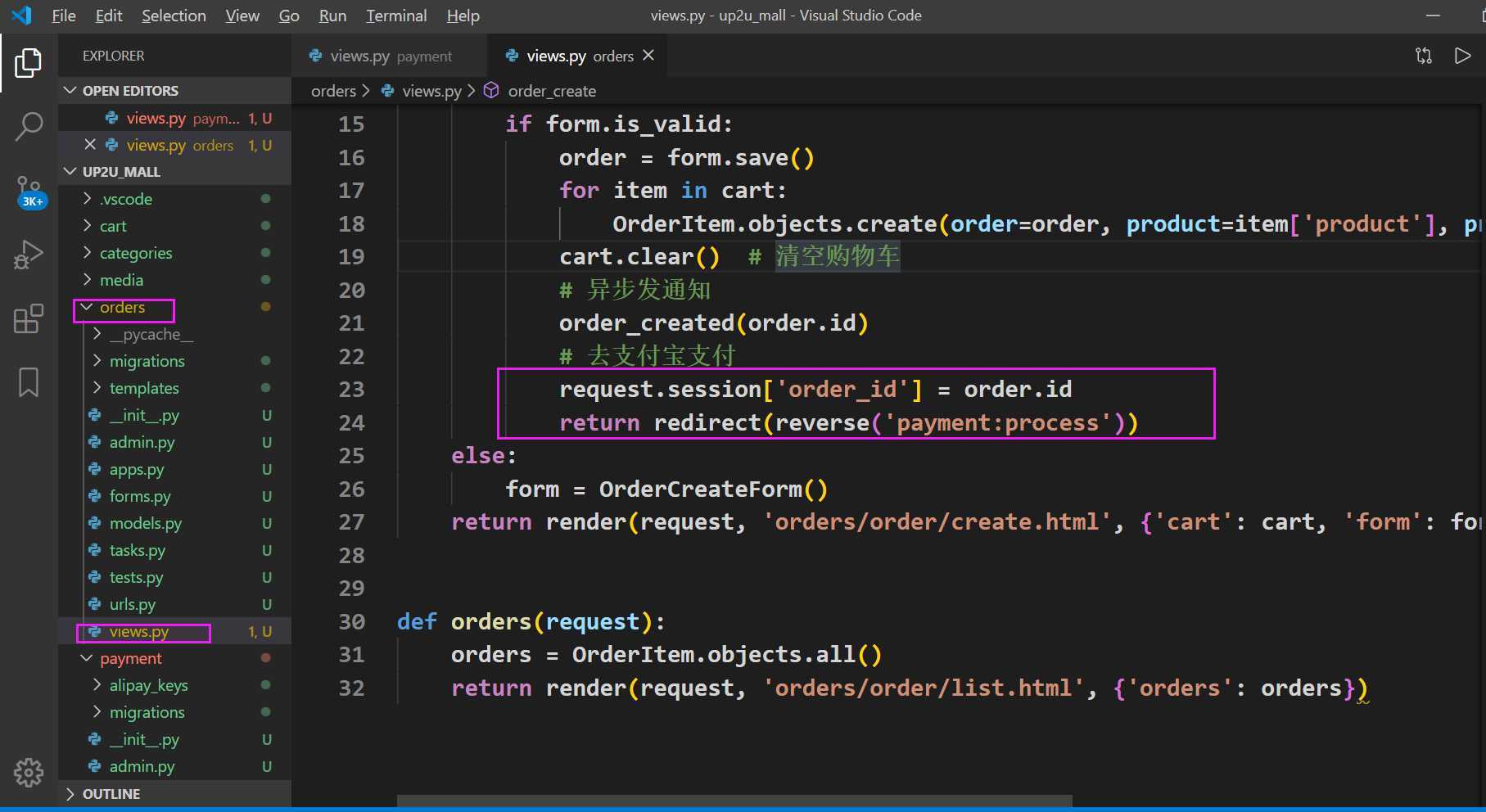This screenshot has height=812, width=1486.
Task: Open the Manage gear settings icon
Action: tap(29, 772)
